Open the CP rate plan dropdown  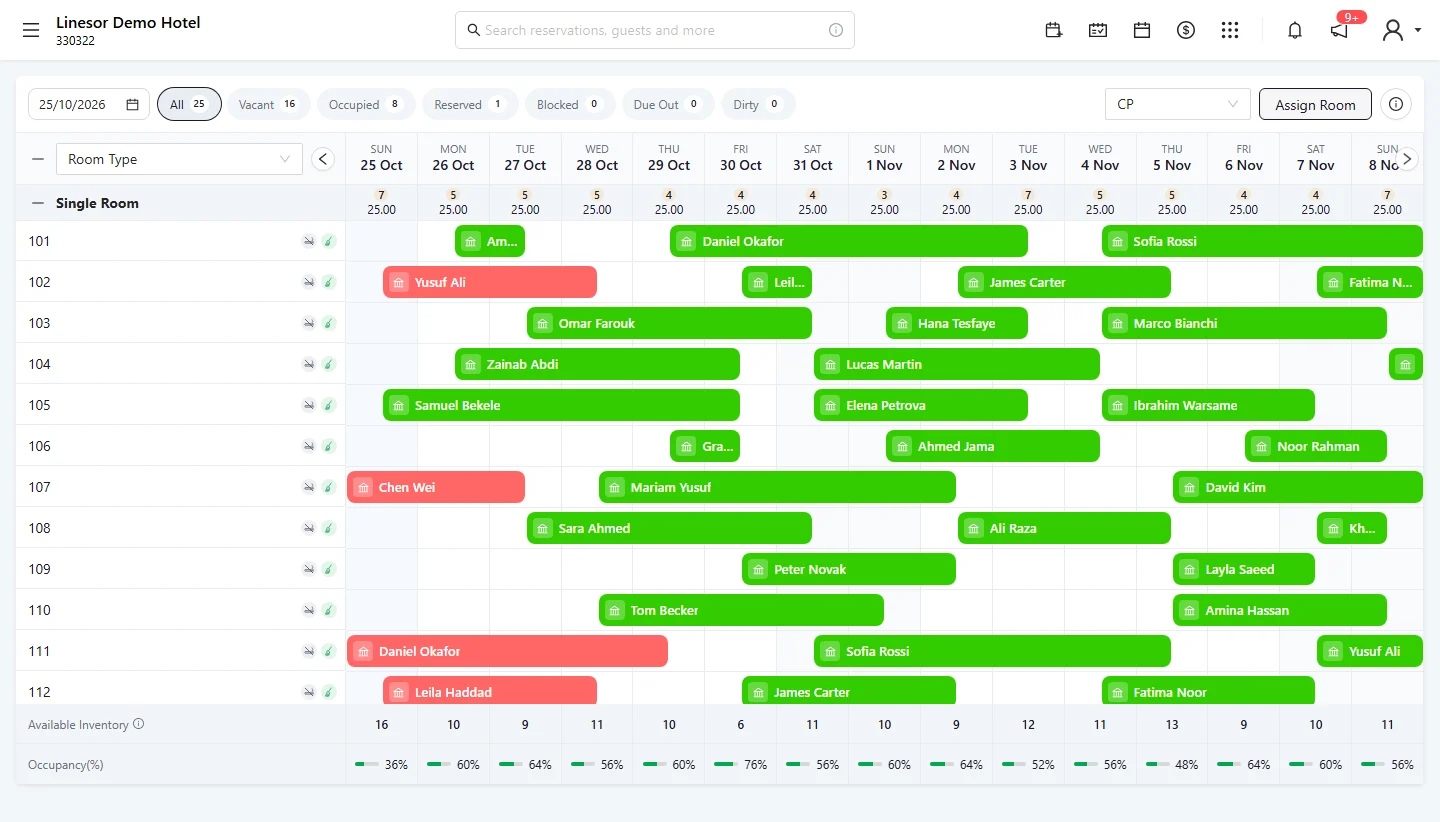1177,104
